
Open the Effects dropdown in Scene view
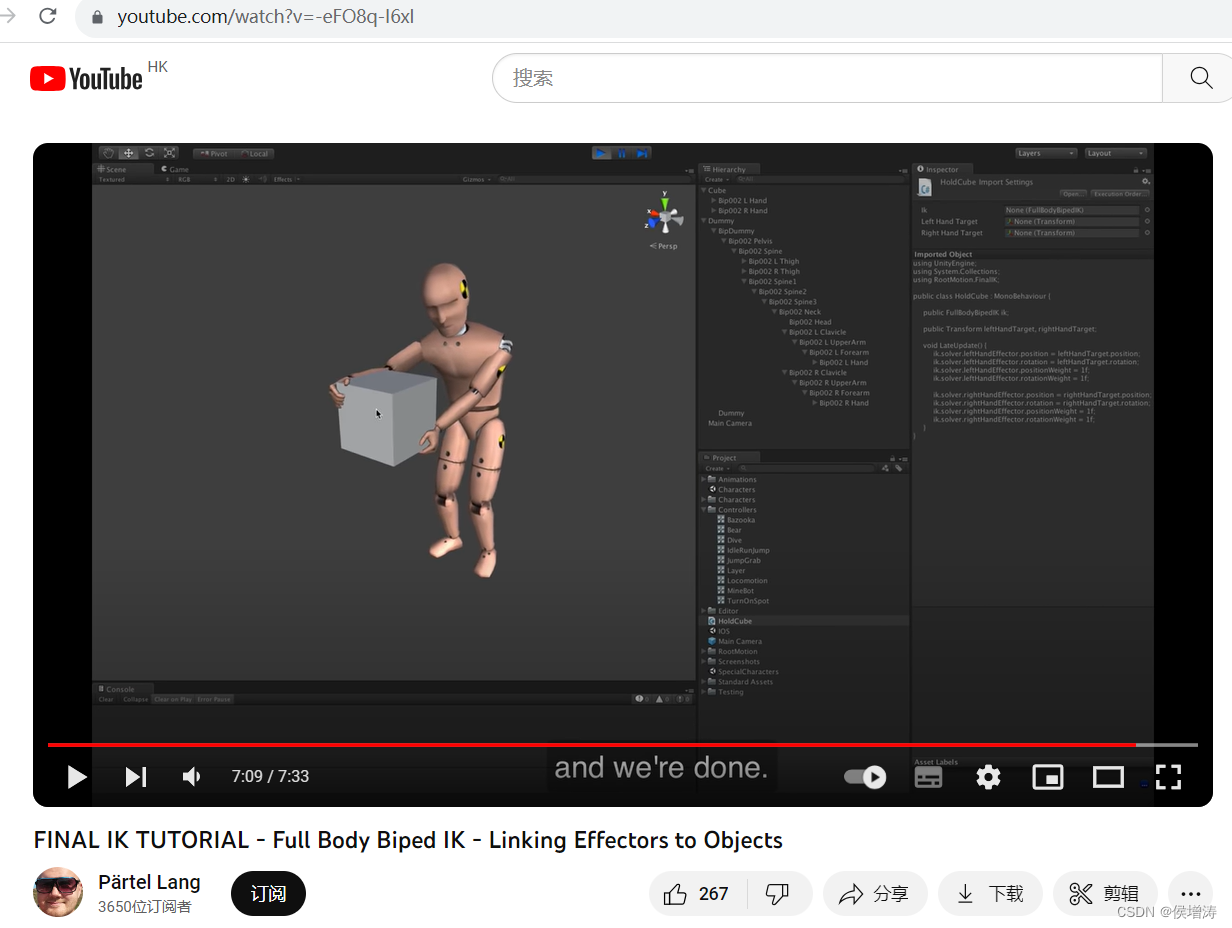286,180
